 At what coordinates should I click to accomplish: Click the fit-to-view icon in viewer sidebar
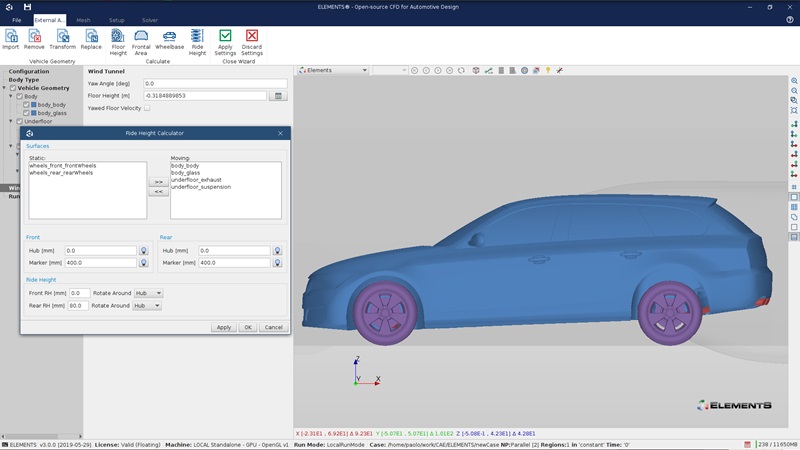coord(794,110)
